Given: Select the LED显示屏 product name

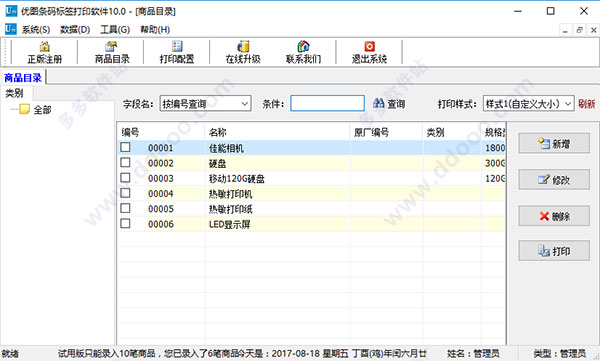Looking at the screenshot, I should (x=230, y=224).
